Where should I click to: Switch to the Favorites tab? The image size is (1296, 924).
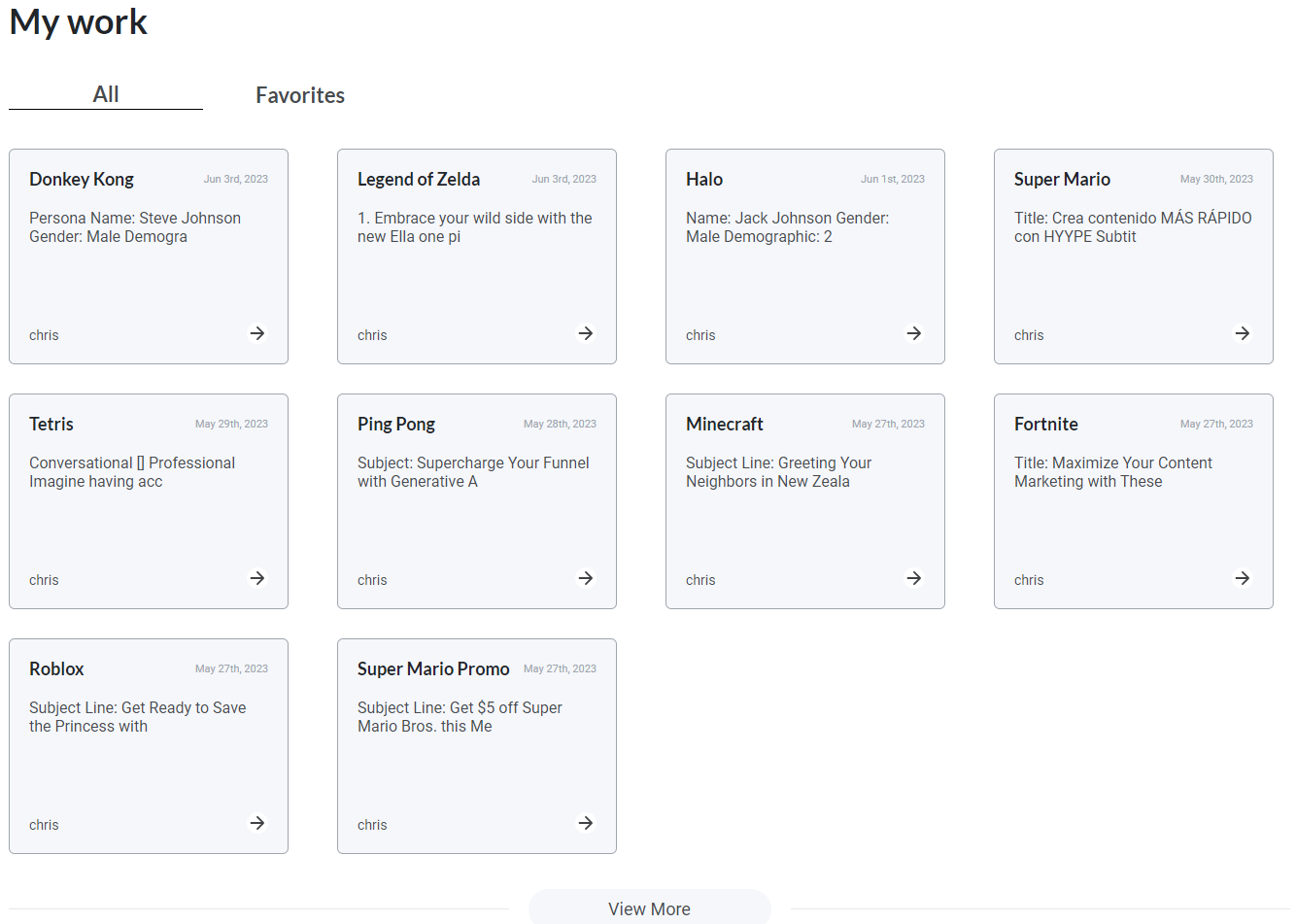point(300,95)
